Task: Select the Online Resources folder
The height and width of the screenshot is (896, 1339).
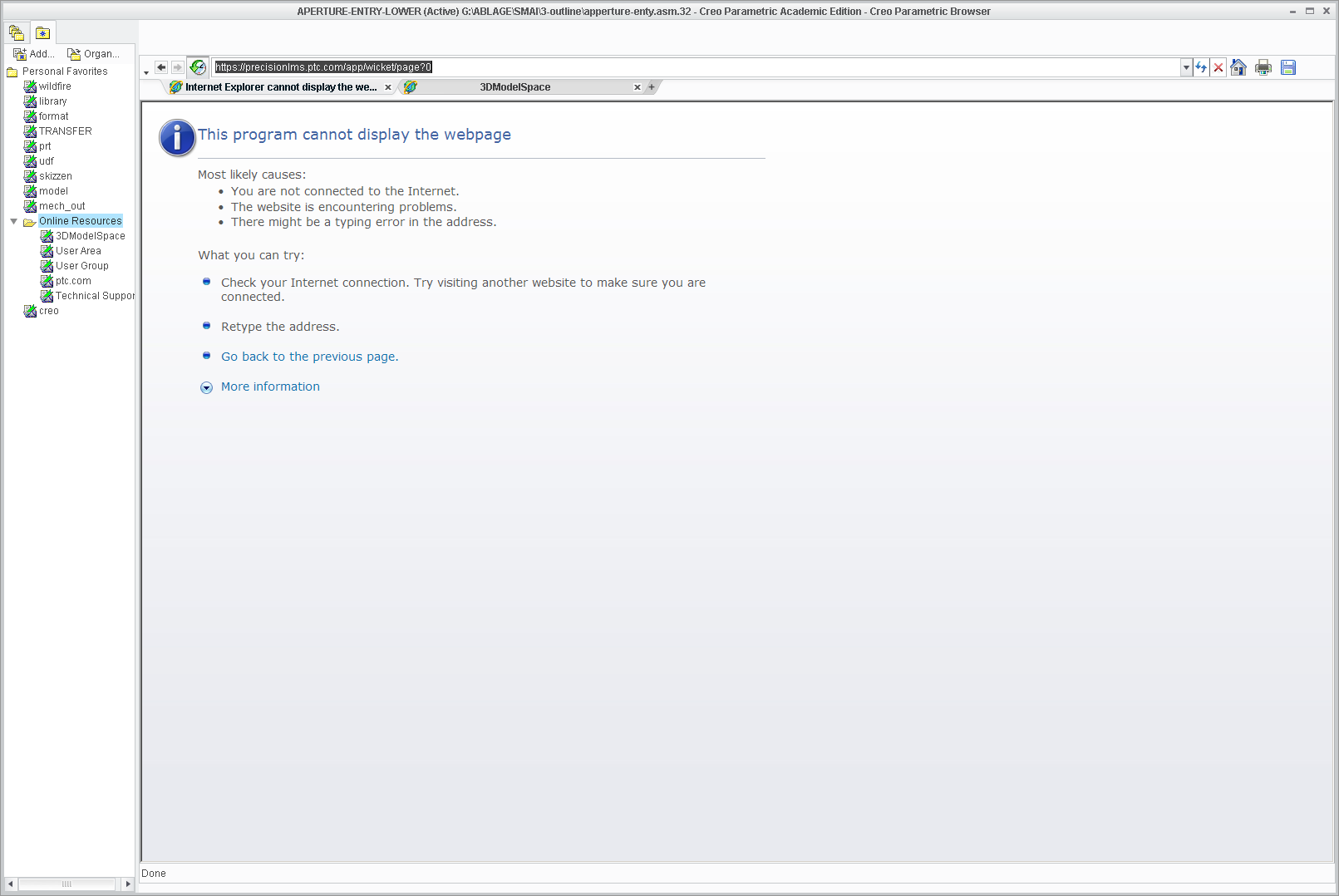Action: 80,221
